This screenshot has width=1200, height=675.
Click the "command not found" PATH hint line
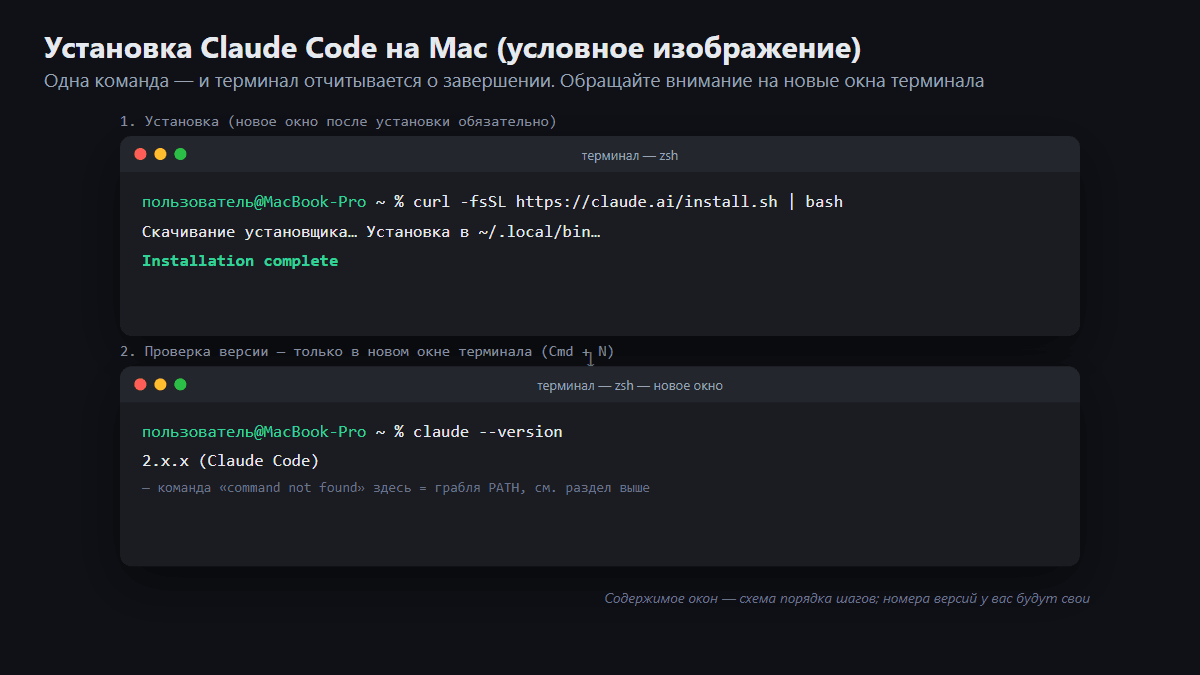[x=396, y=488]
